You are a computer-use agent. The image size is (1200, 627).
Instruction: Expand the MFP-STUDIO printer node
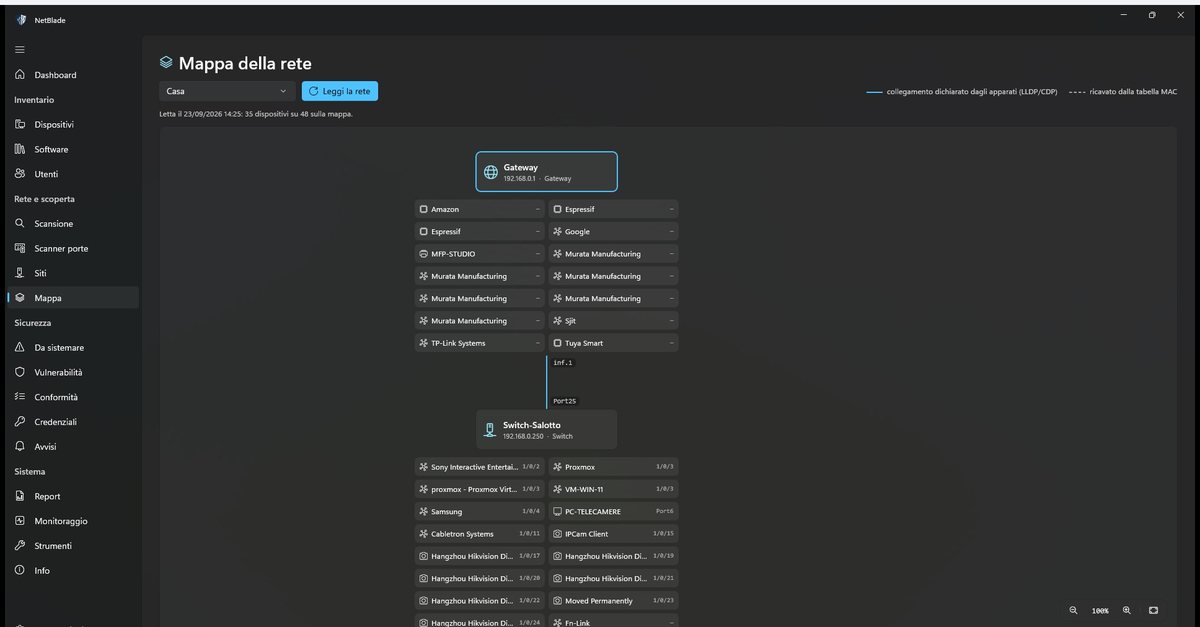tap(480, 254)
